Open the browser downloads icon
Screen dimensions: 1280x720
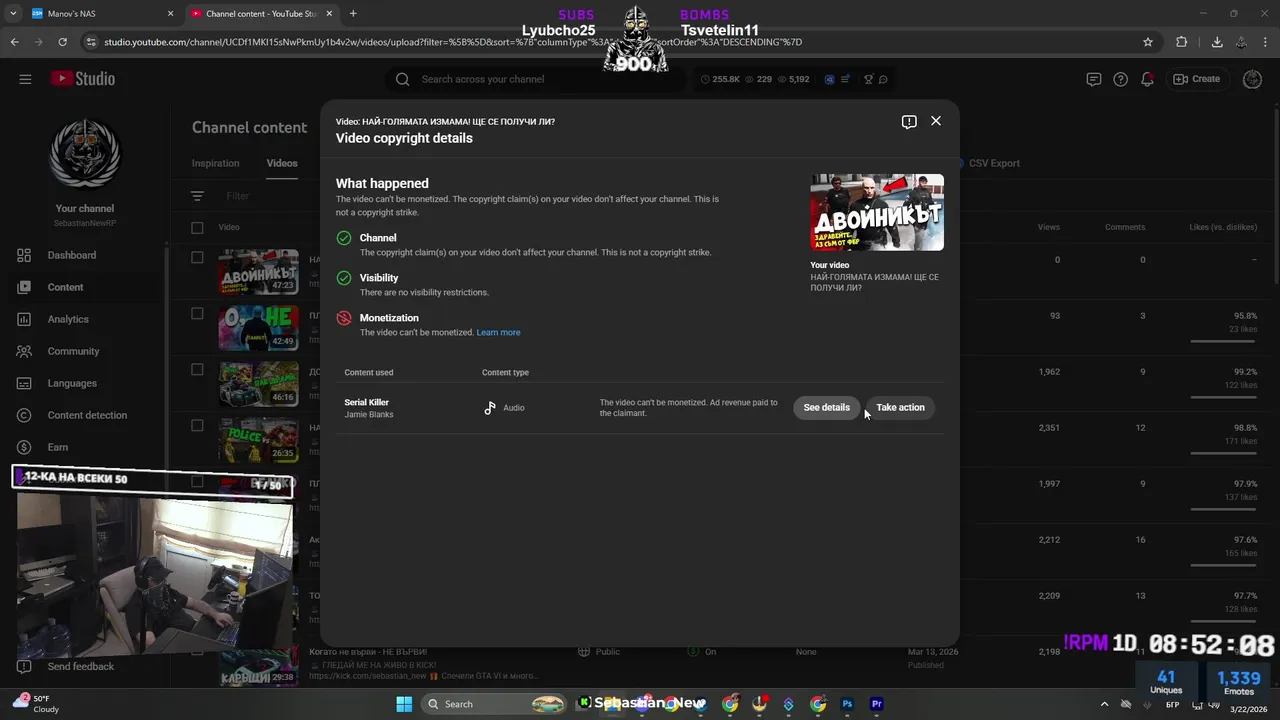(x=1217, y=42)
